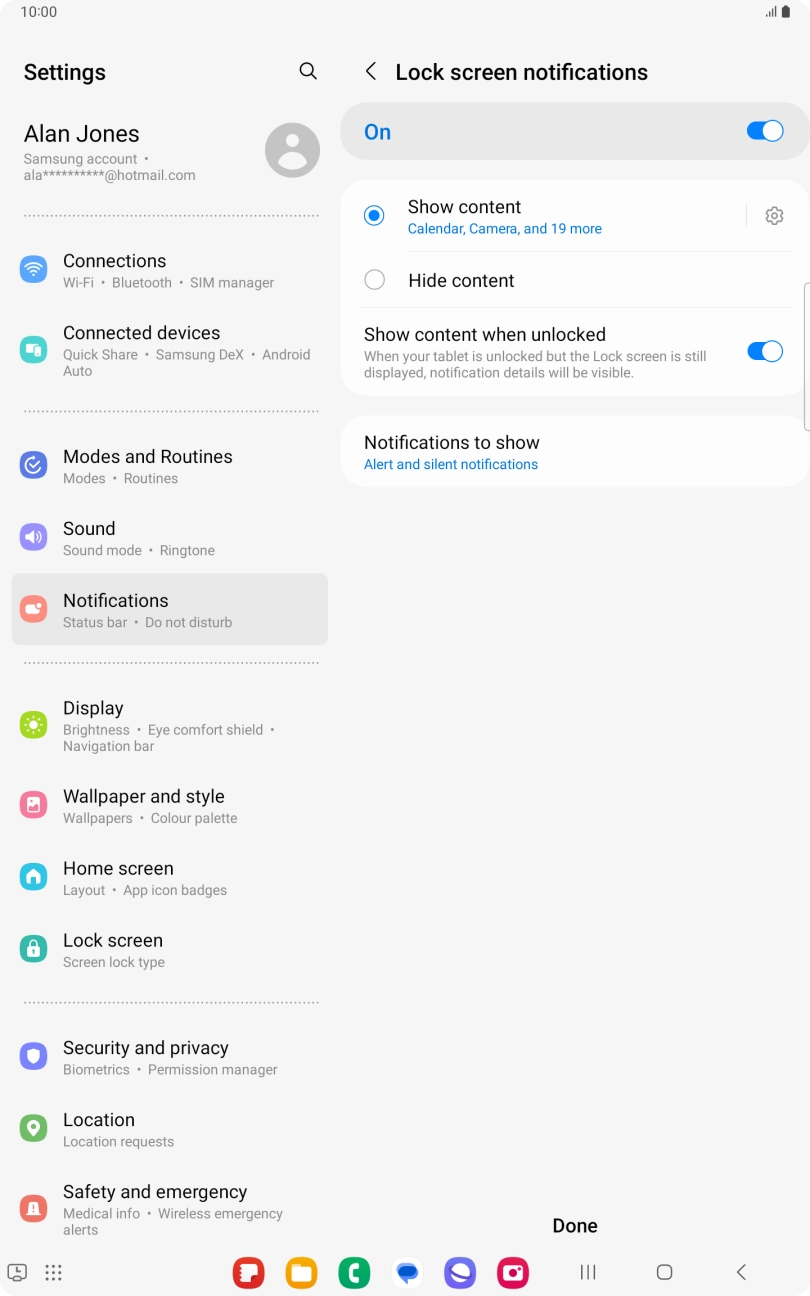Open the app drawer grid icon

point(54,1272)
